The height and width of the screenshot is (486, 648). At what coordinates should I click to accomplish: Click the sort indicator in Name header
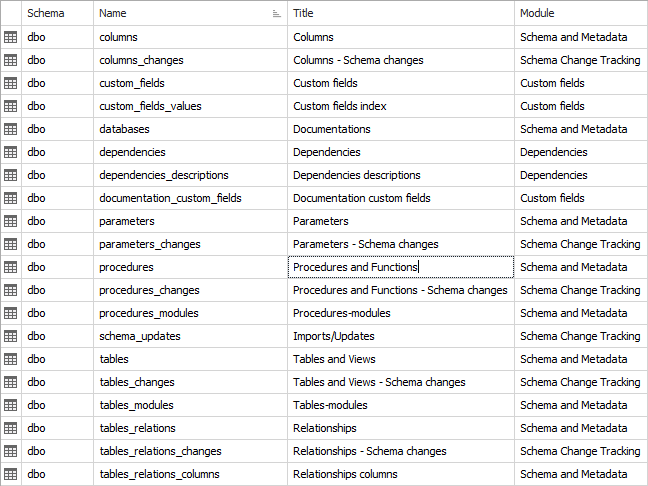276,14
